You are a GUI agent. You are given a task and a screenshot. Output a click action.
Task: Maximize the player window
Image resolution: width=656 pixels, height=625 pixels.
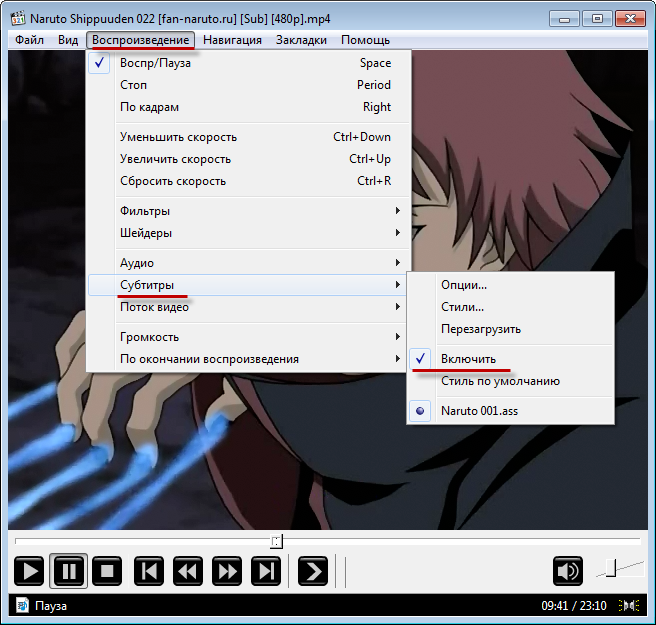pos(597,19)
